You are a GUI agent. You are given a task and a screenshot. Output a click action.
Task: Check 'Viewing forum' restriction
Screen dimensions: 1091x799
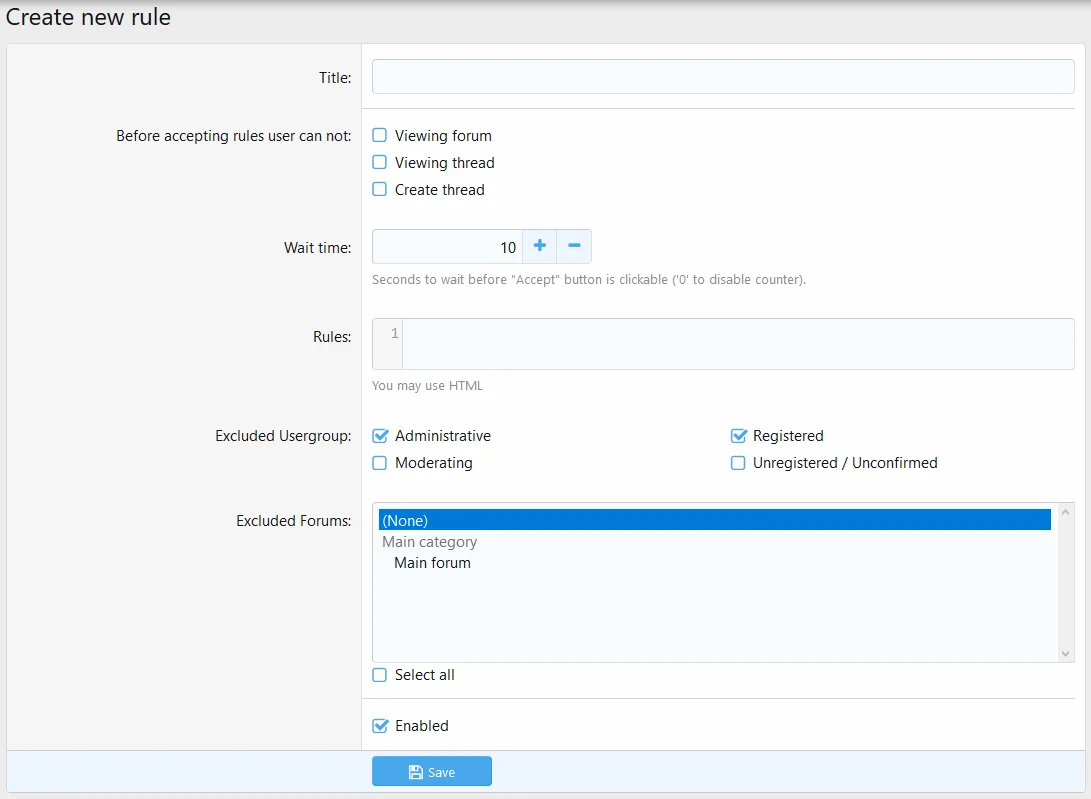click(x=379, y=135)
